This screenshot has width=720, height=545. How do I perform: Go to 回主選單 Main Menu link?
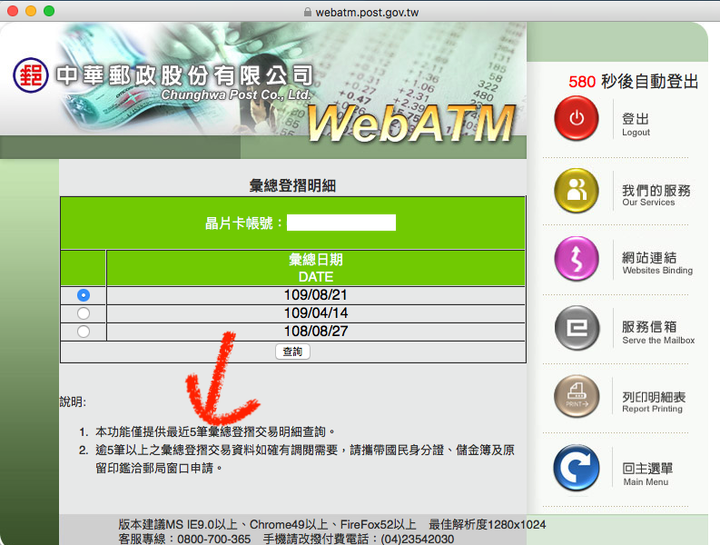[647, 474]
